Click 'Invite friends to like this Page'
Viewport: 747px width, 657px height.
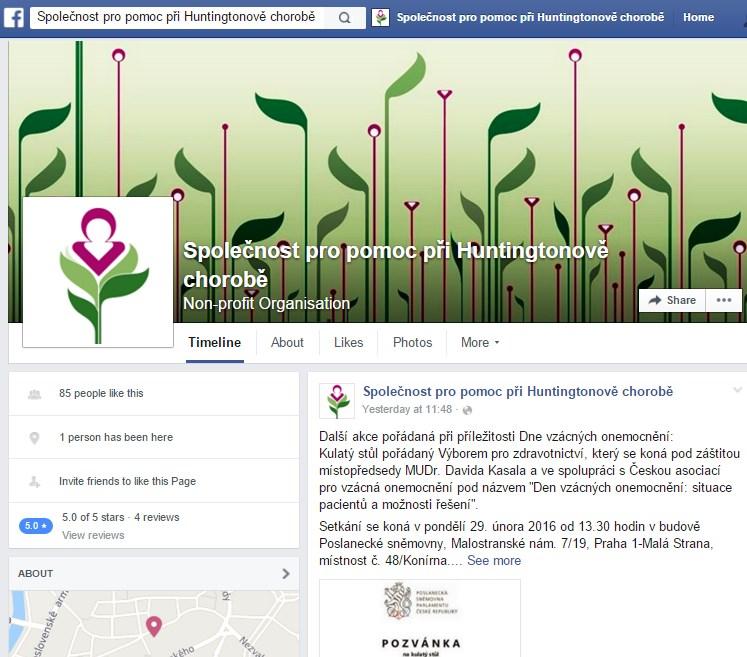click(127, 481)
